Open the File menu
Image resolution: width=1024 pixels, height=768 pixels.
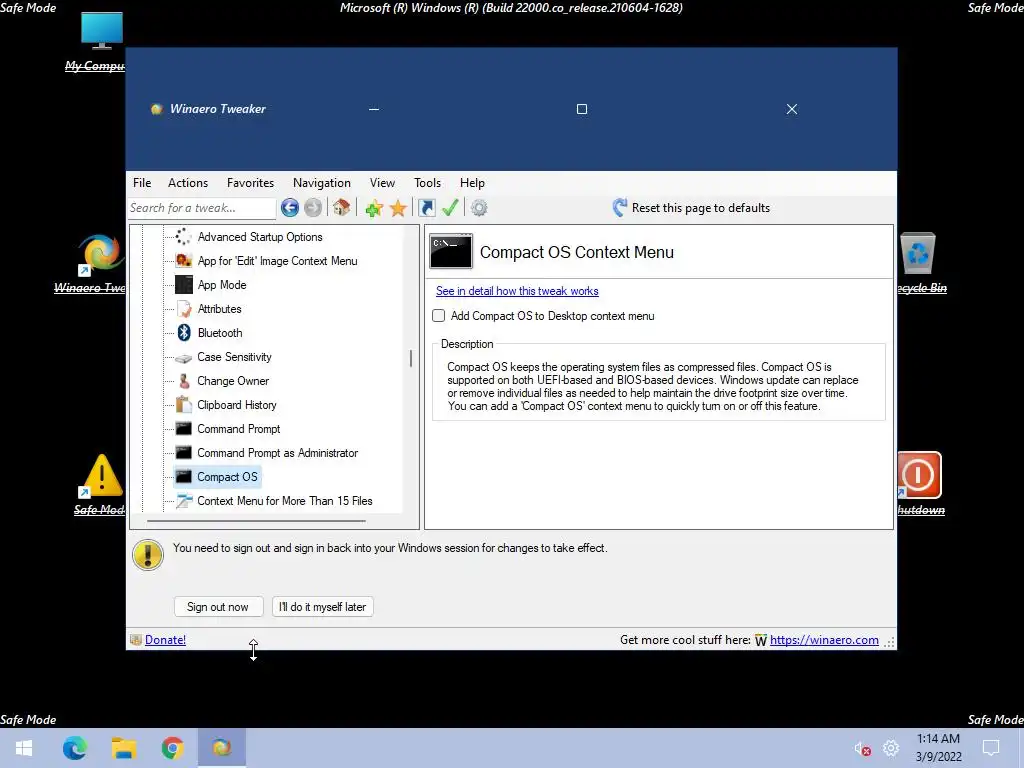coord(142,183)
